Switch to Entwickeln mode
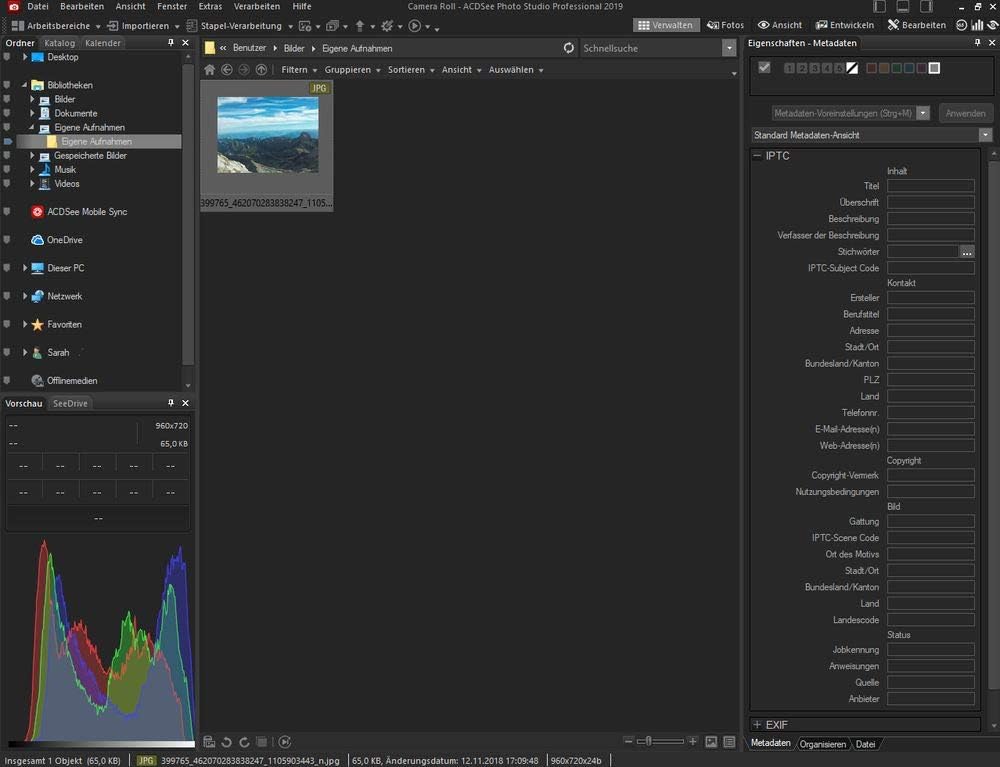1000x767 pixels. tap(844, 25)
